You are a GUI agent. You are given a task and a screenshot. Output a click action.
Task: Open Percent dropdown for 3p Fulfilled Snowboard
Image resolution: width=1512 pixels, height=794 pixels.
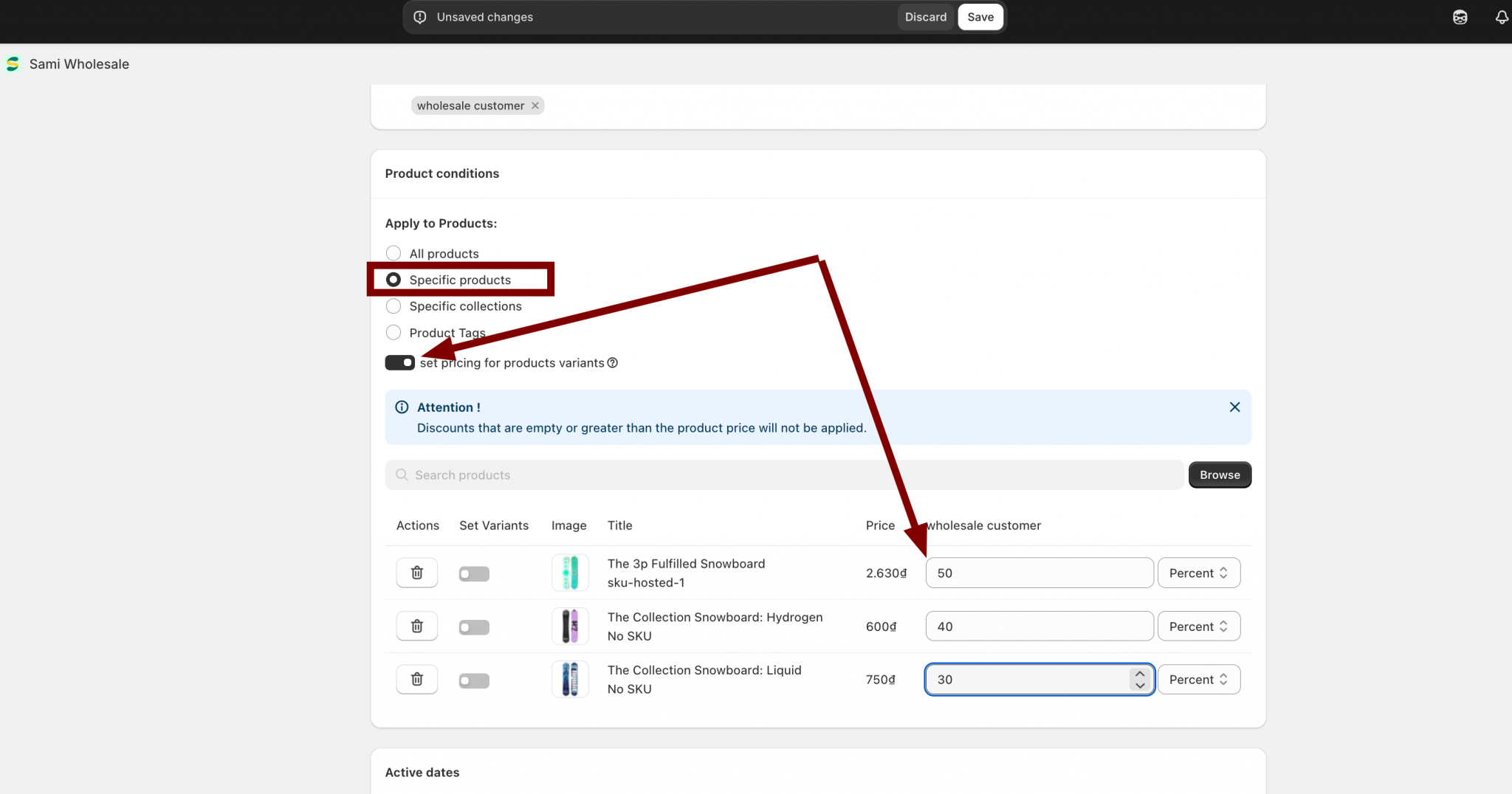tap(1198, 573)
